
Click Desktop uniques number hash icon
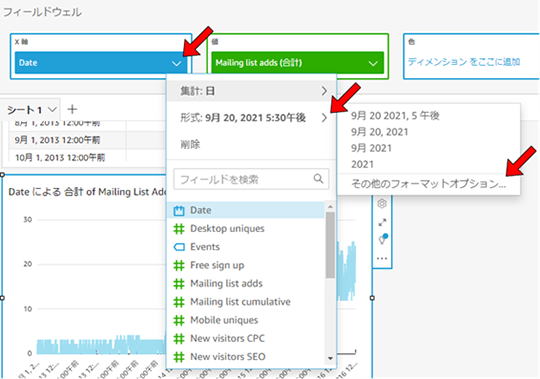[x=179, y=229]
